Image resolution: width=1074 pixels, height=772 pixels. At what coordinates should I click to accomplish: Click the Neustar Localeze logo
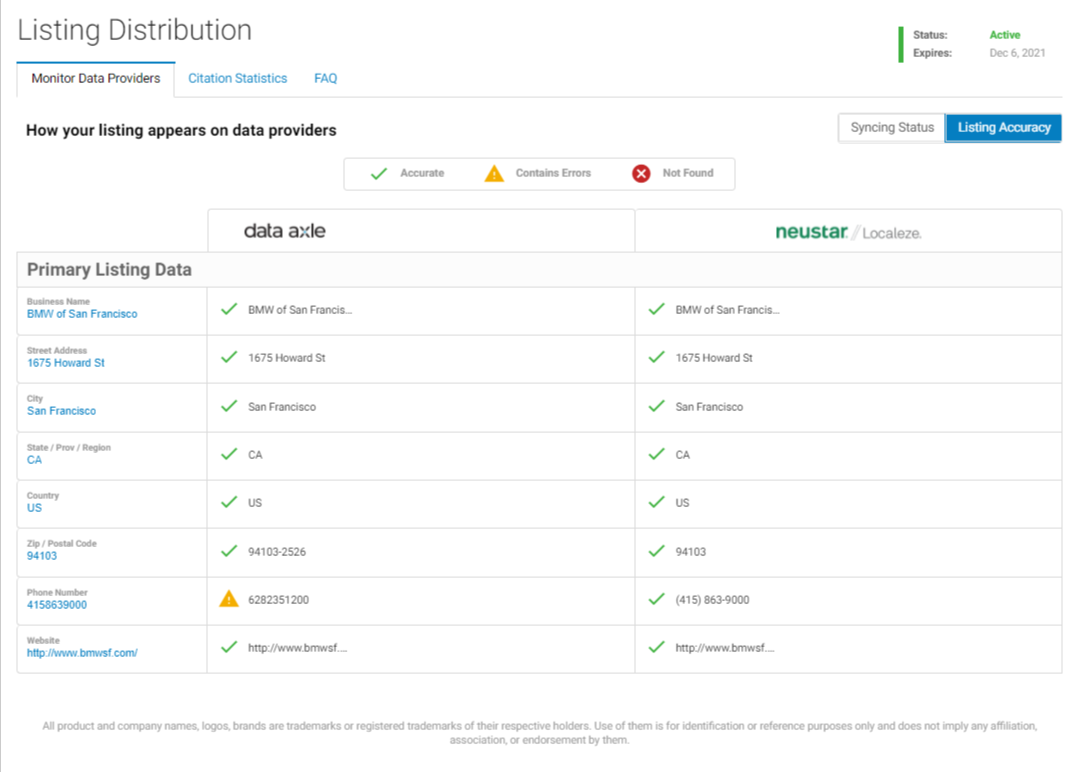pyautogui.click(x=848, y=232)
